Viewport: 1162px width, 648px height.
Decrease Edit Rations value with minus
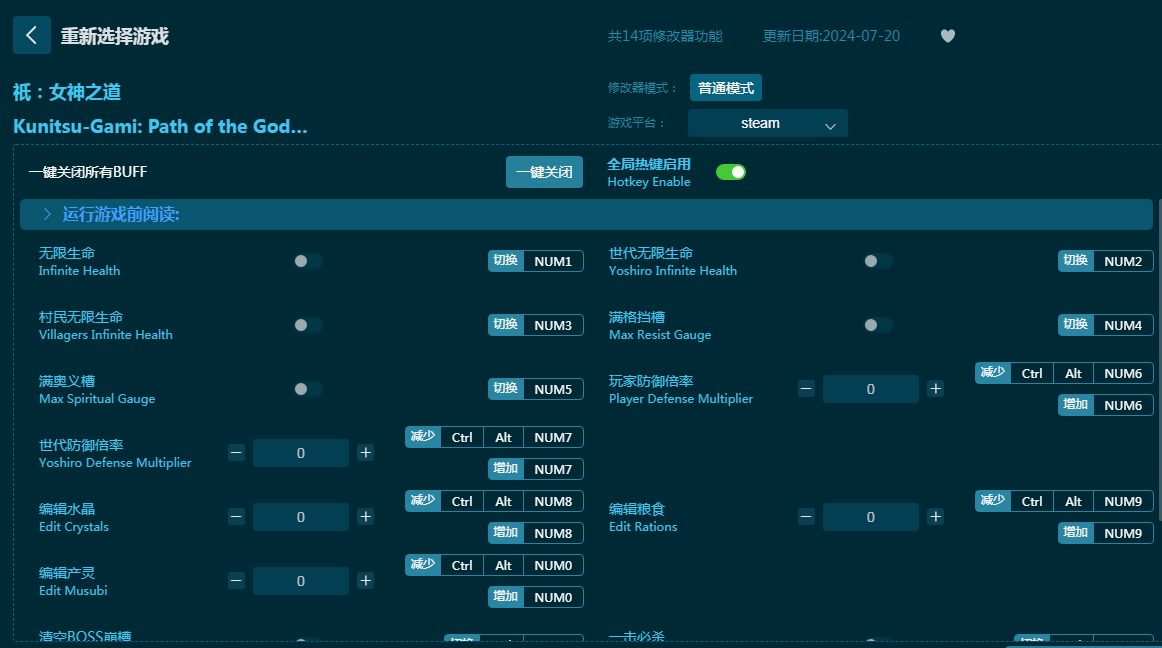[806, 517]
